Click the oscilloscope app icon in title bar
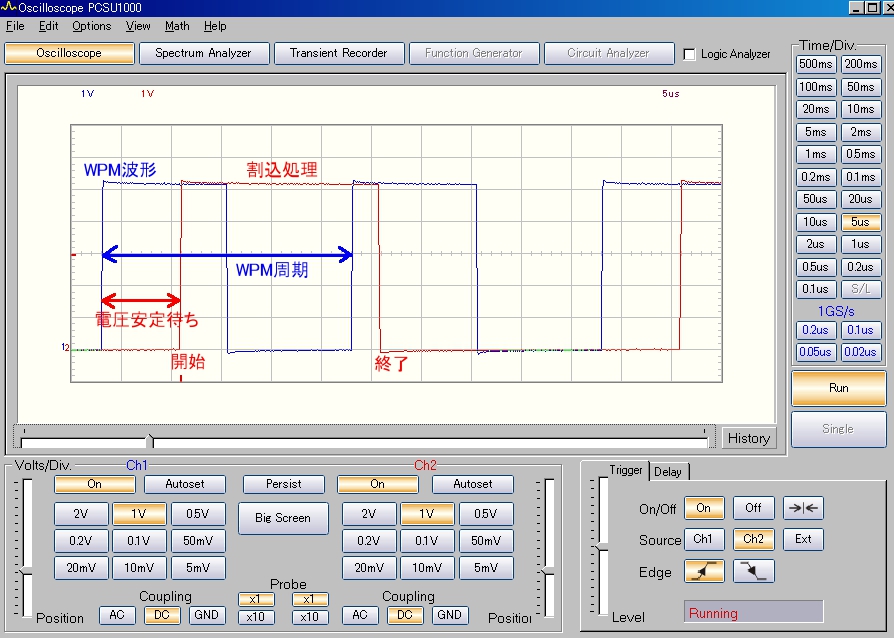The height and width of the screenshot is (638, 894). pos(9,7)
